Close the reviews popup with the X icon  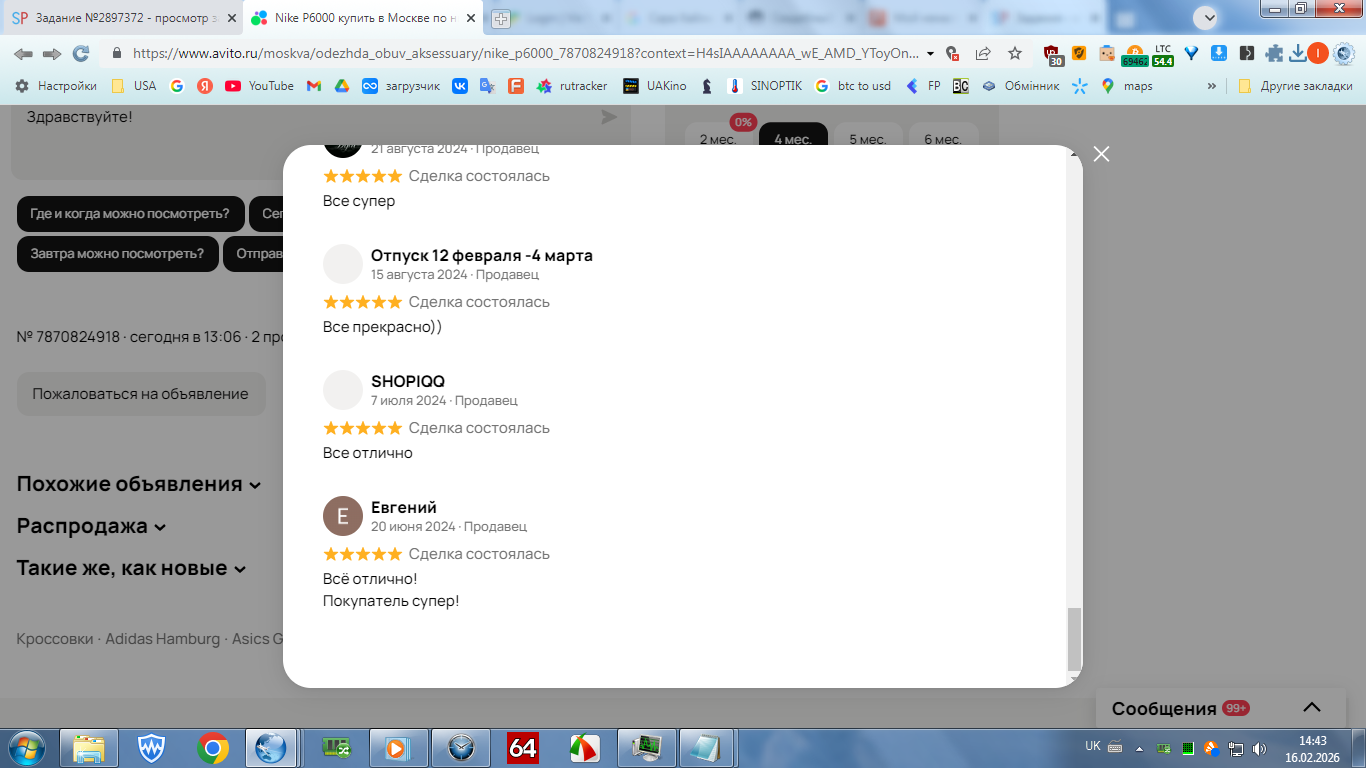[1101, 154]
